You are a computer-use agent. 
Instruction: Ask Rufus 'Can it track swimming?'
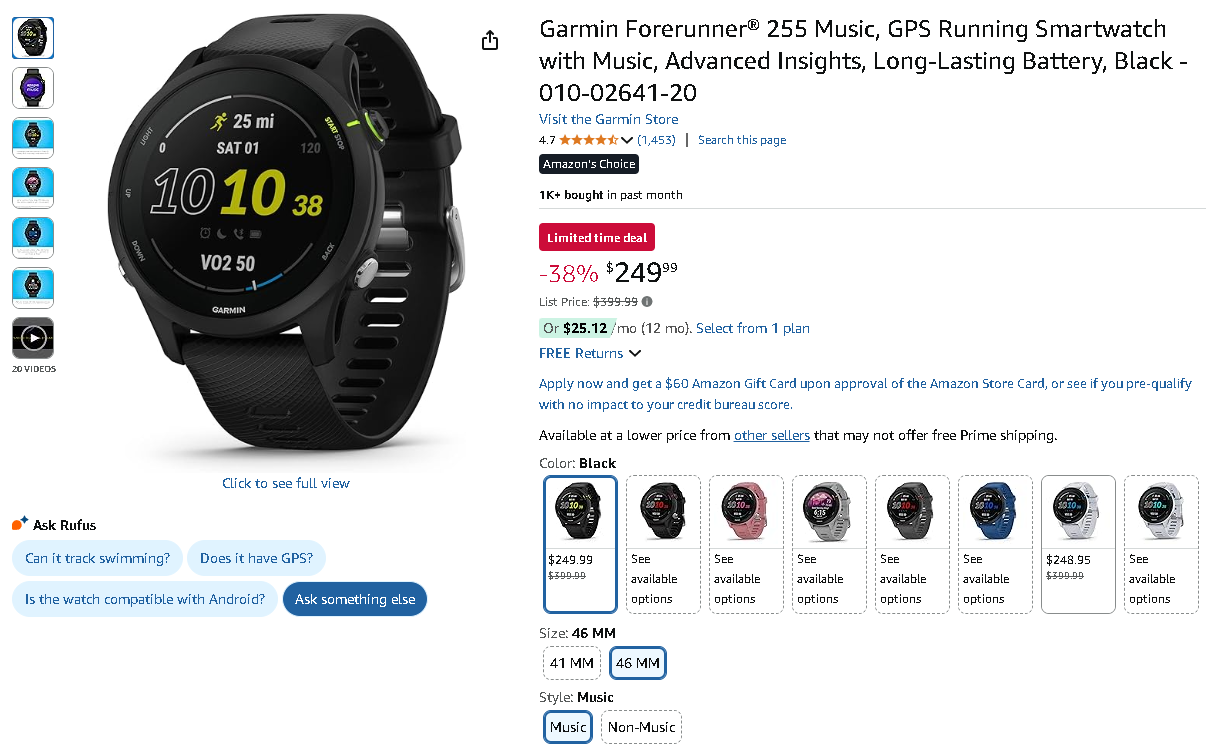[x=97, y=558]
